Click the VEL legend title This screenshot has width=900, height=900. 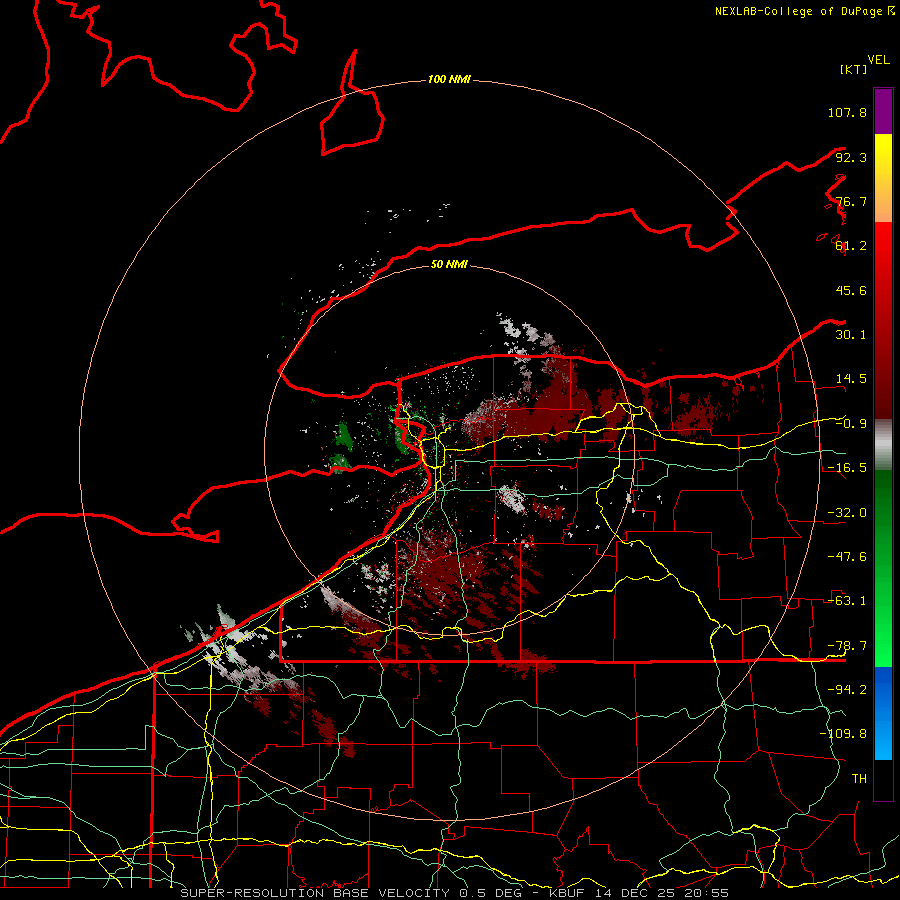pyautogui.click(x=878, y=60)
